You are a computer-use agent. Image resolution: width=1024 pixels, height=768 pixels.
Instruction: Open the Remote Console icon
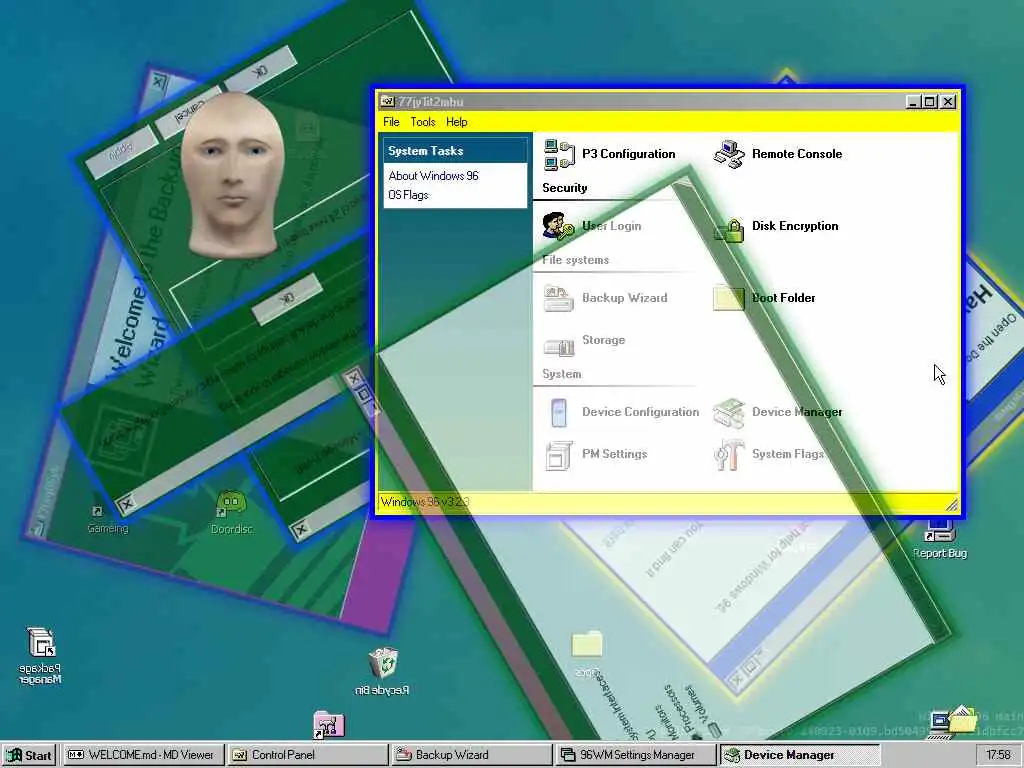(729, 154)
